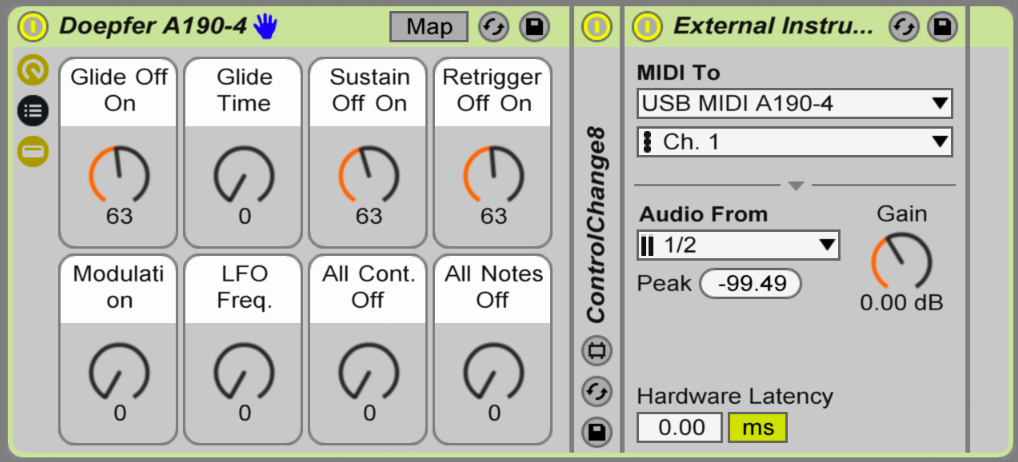Screen dimensions: 1018x462
Task: Click the Doepfer A190-4 rack title
Action: point(153,26)
